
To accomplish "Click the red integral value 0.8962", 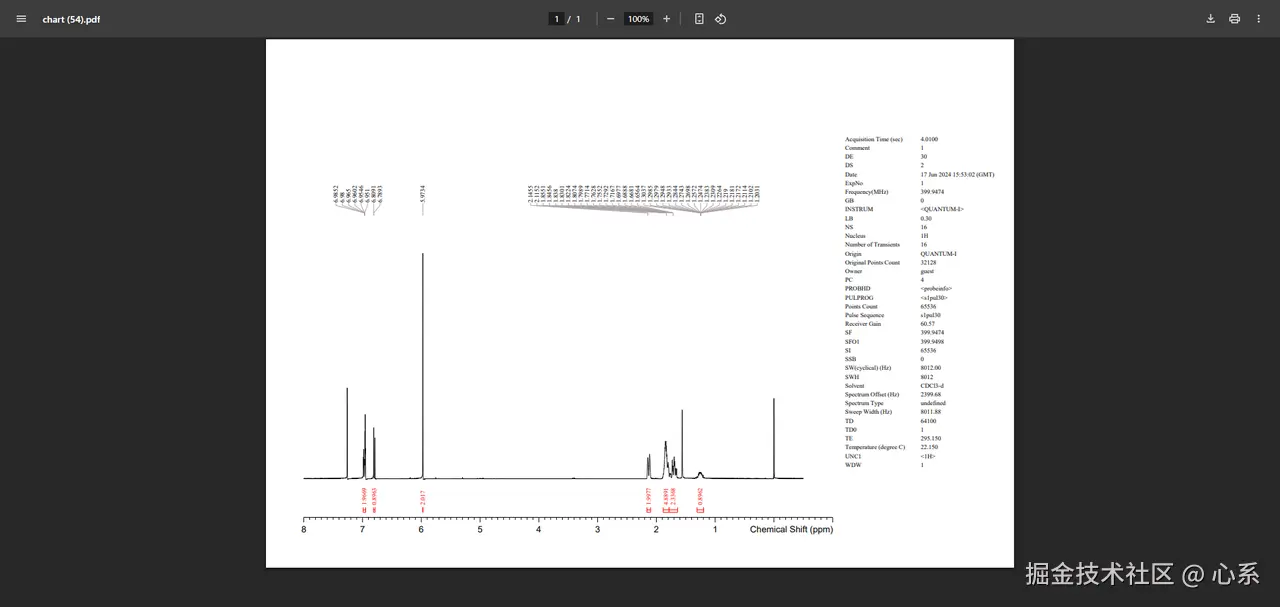I will pos(701,497).
